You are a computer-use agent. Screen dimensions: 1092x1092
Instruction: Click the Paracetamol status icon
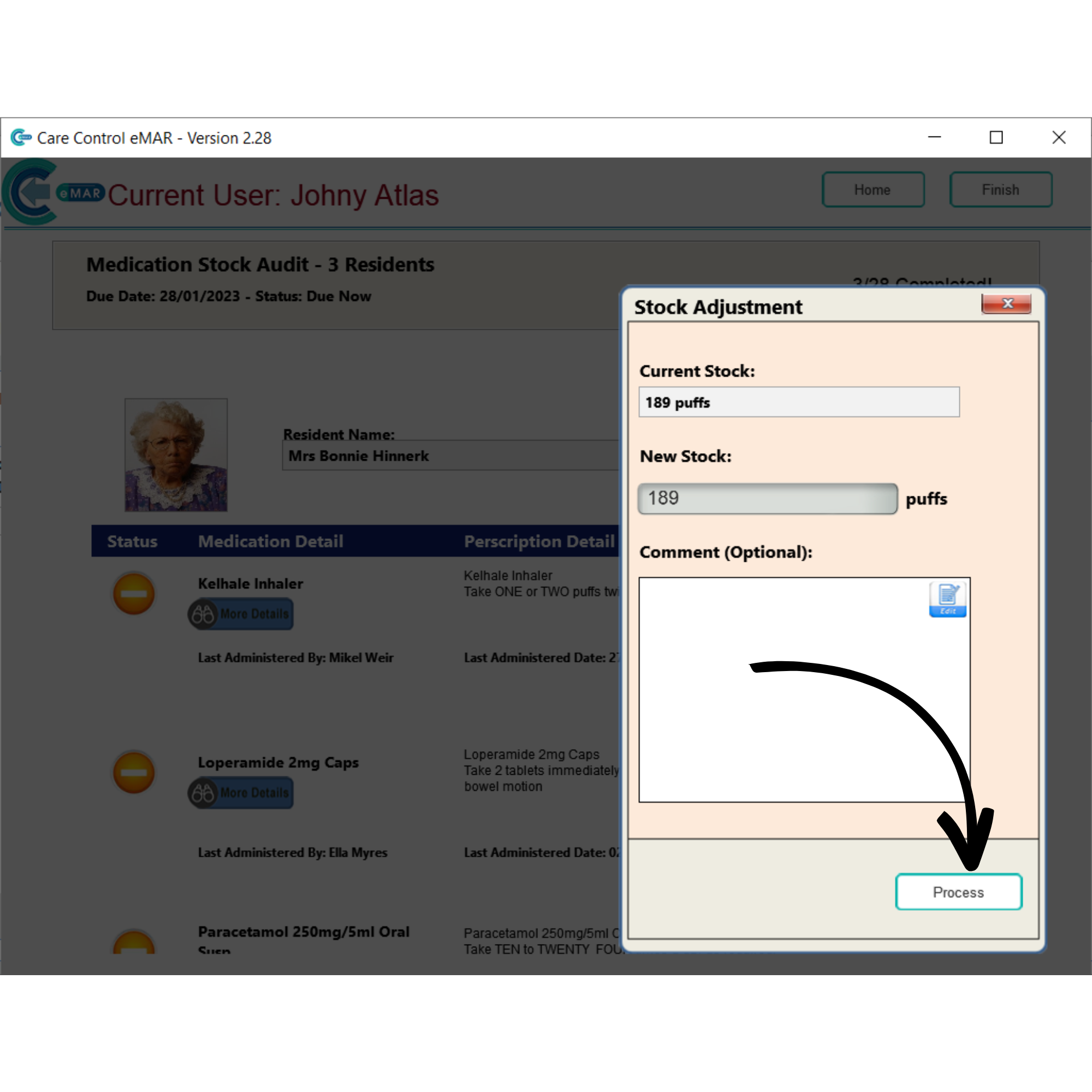click(x=134, y=942)
